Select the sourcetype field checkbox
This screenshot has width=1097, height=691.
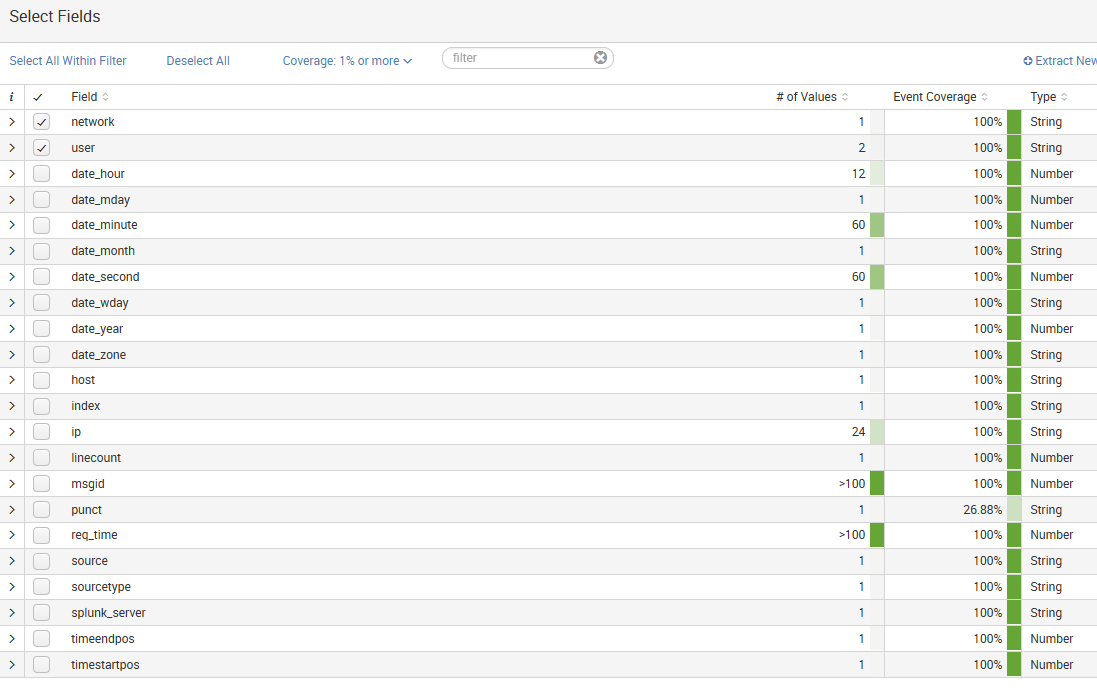point(41,587)
